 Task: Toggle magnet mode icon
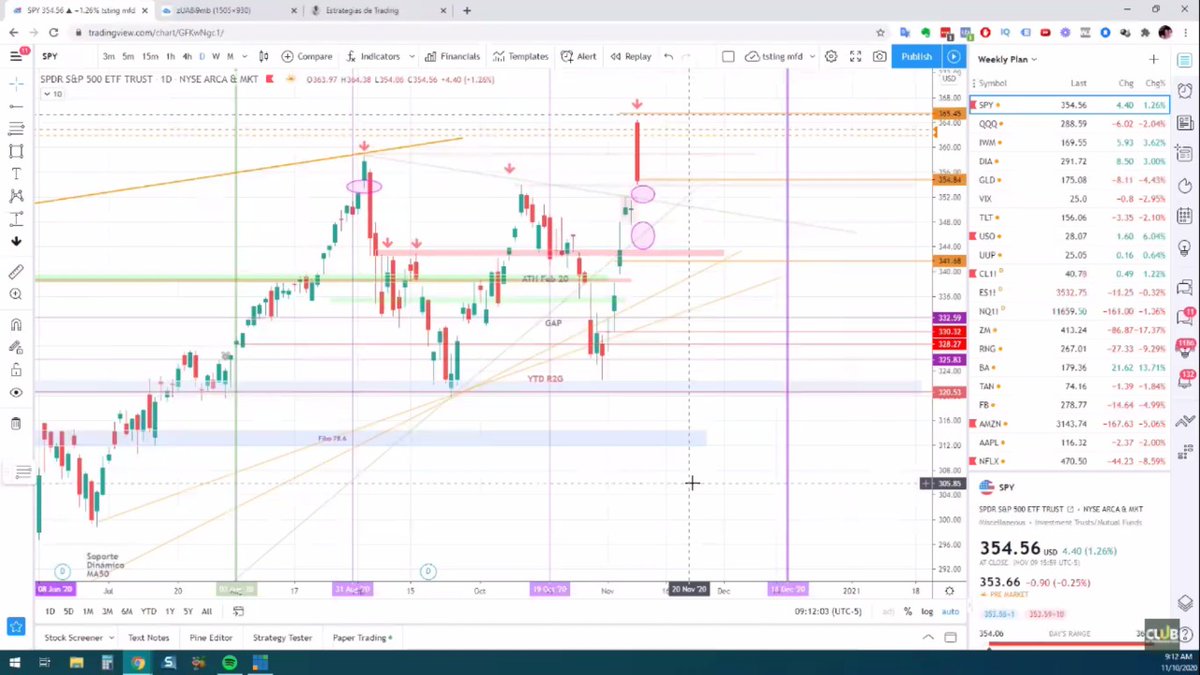pyautogui.click(x=16, y=324)
